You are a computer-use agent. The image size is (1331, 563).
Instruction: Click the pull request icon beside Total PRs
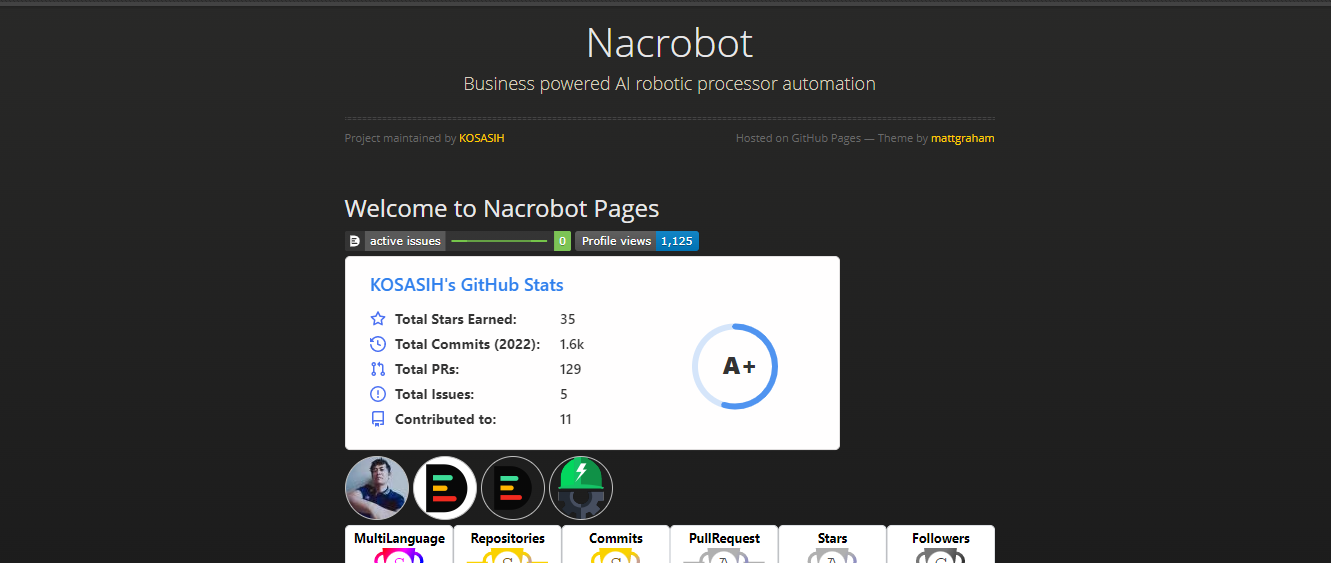(378, 369)
